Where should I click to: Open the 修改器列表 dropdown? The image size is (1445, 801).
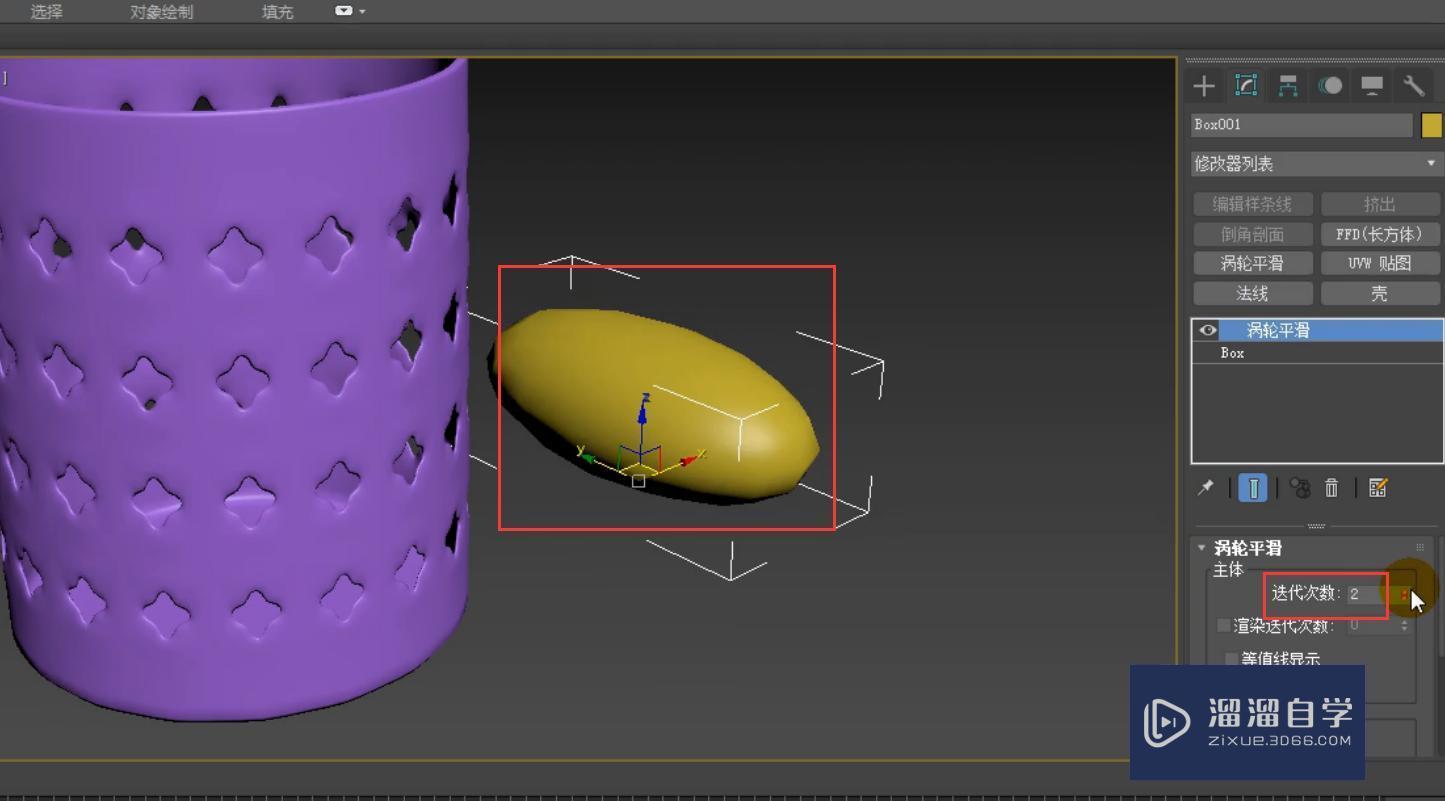tap(1316, 163)
